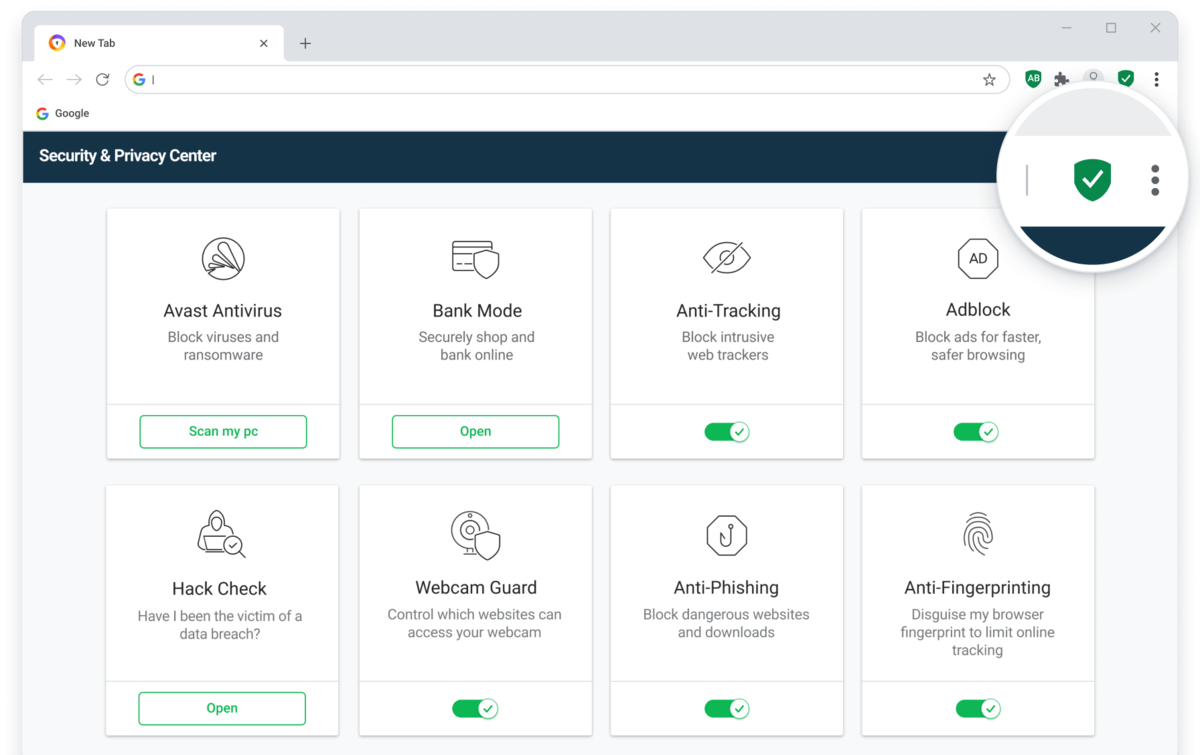Click the Anti-Phishing hook icon

click(x=727, y=536)
